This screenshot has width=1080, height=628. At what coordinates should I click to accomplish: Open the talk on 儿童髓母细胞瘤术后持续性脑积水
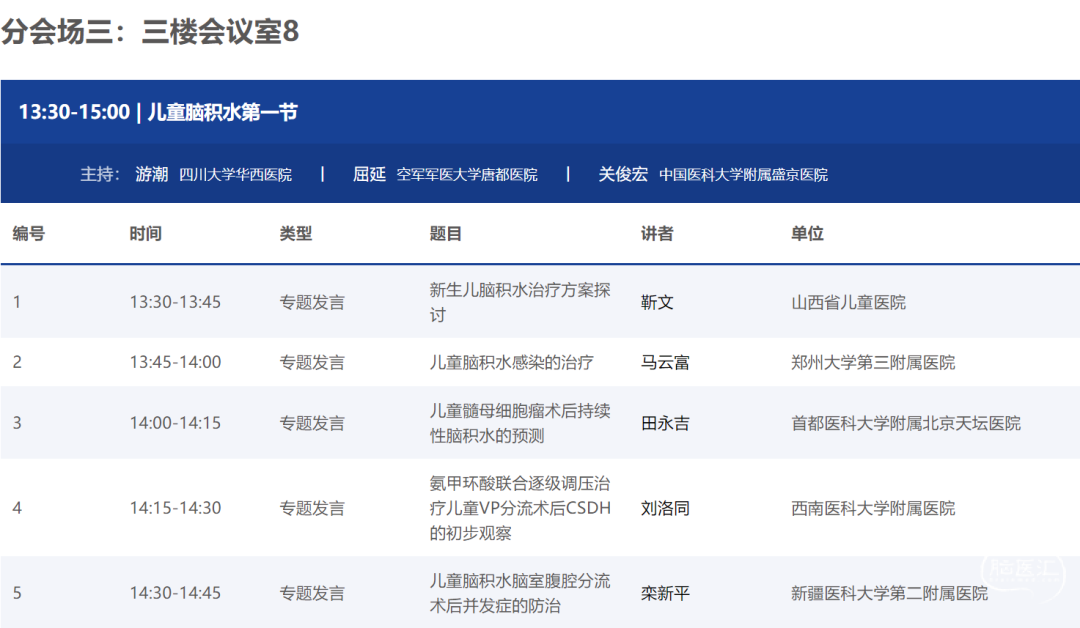point(519,423)
